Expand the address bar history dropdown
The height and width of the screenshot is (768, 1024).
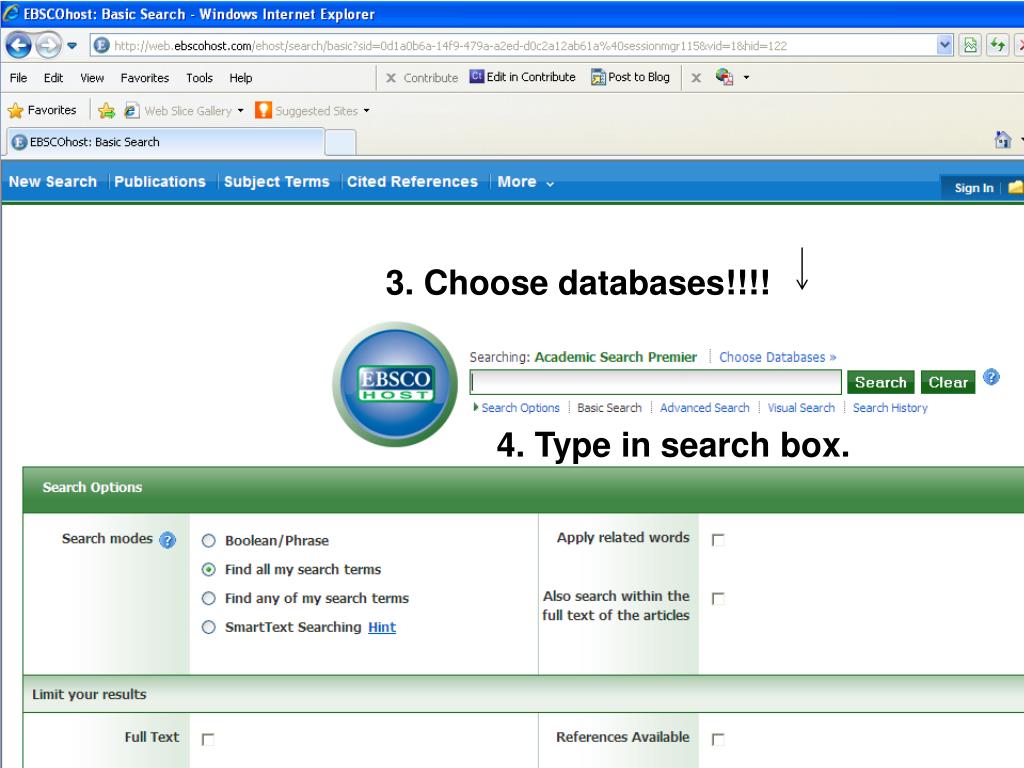pyautogui.click(x=944, y=46)
